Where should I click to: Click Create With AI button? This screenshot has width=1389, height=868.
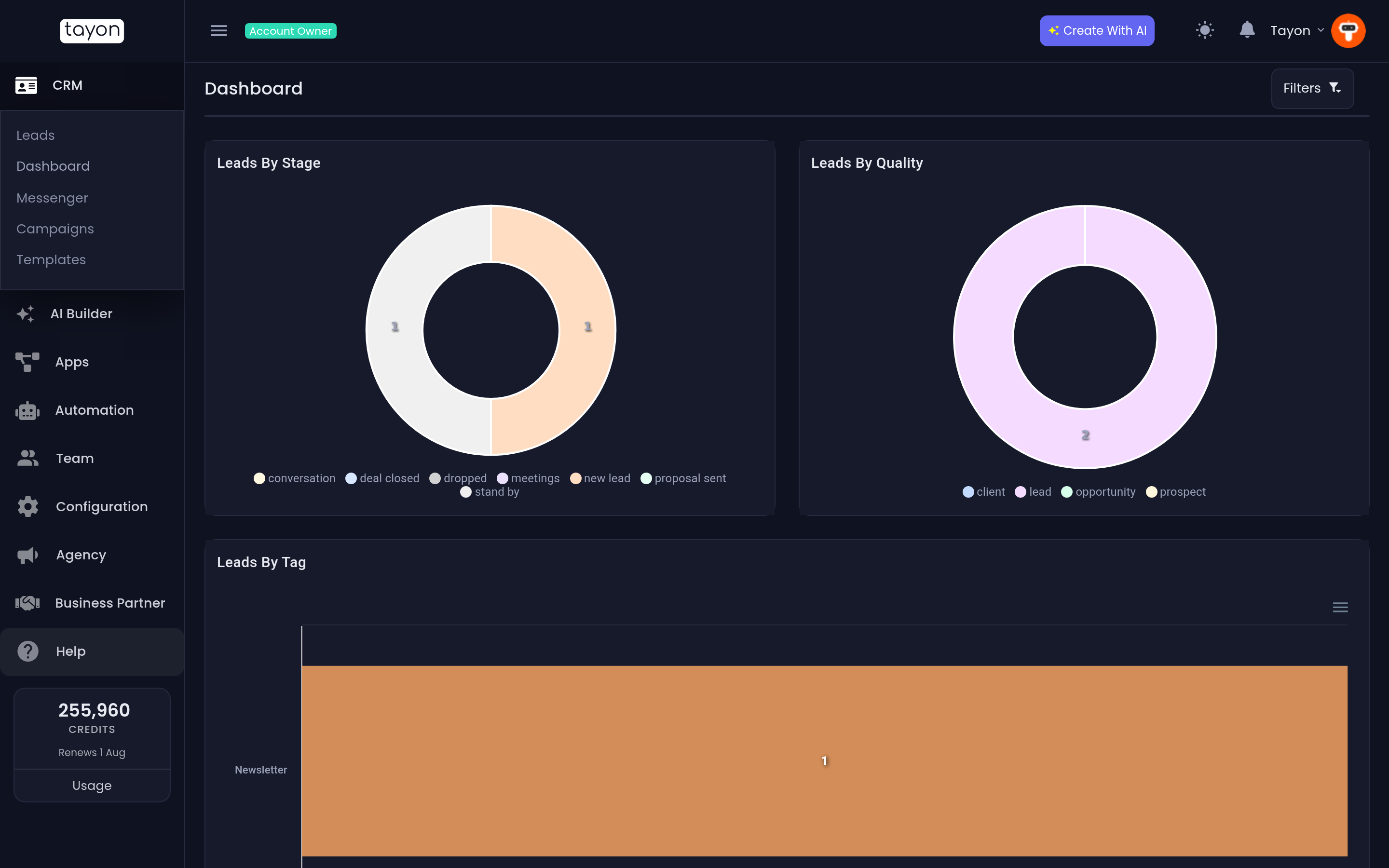1096,30
